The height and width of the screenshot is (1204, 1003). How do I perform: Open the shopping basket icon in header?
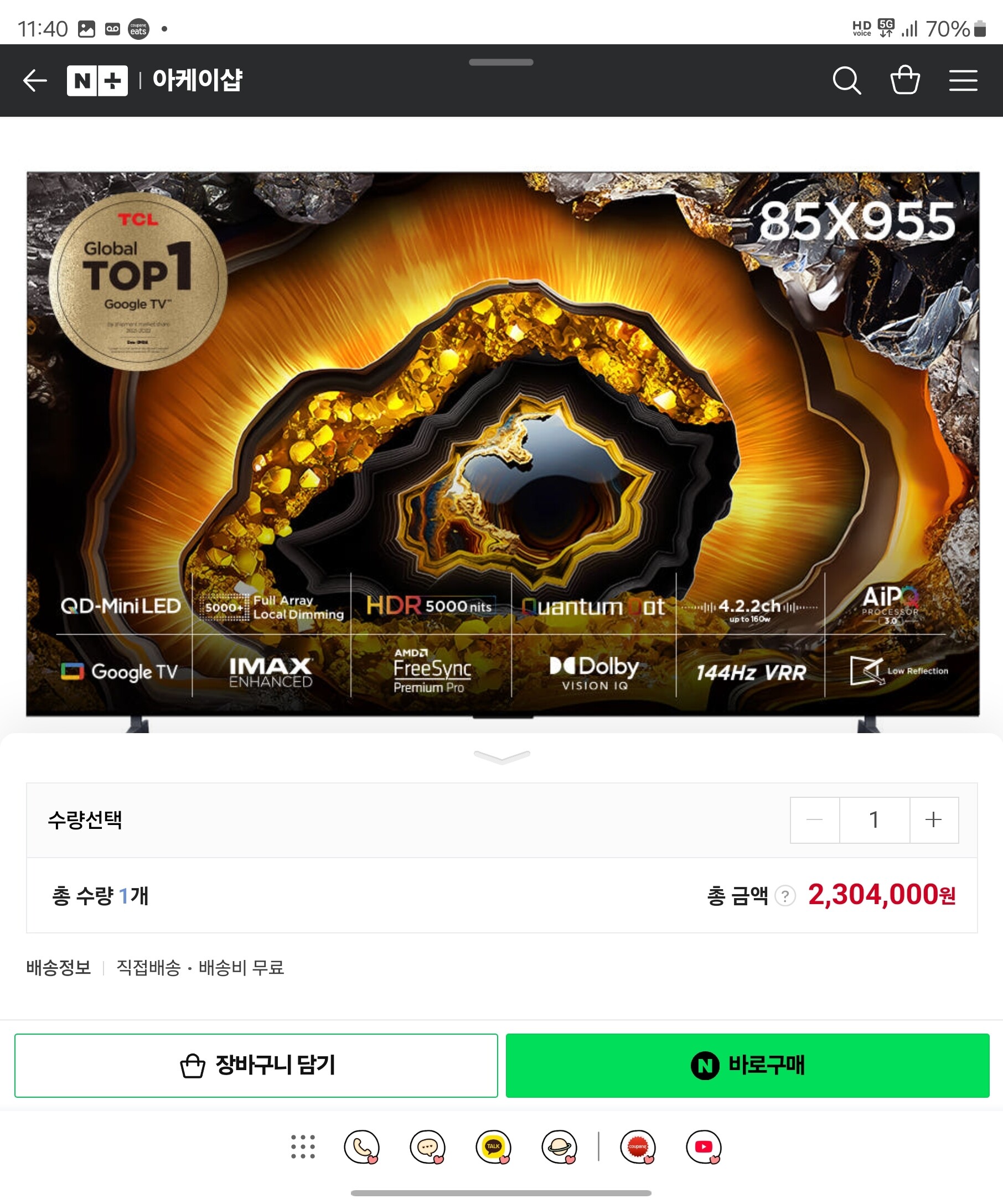coord(905,80)
